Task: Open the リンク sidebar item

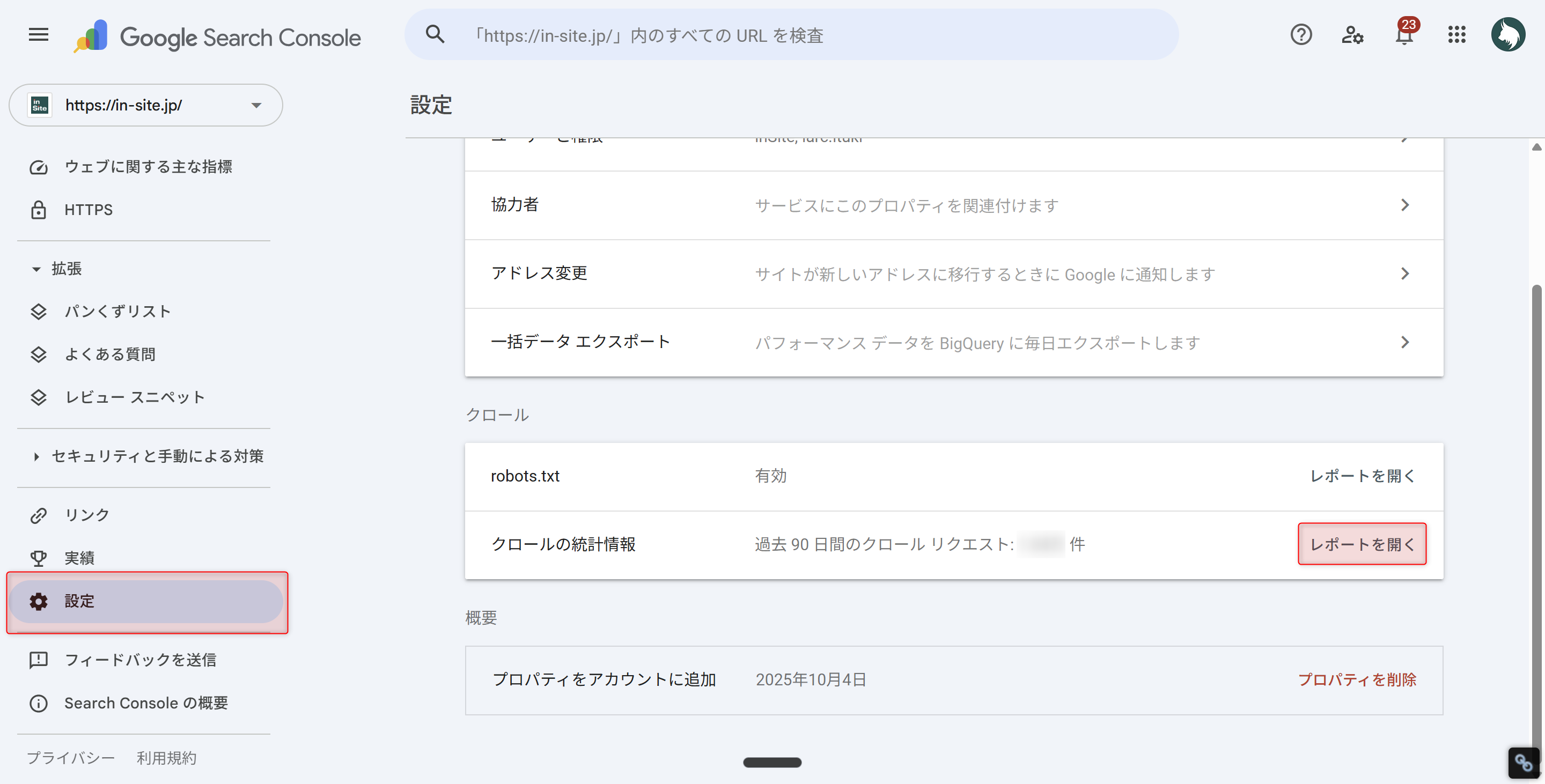Action: (86, 514)
